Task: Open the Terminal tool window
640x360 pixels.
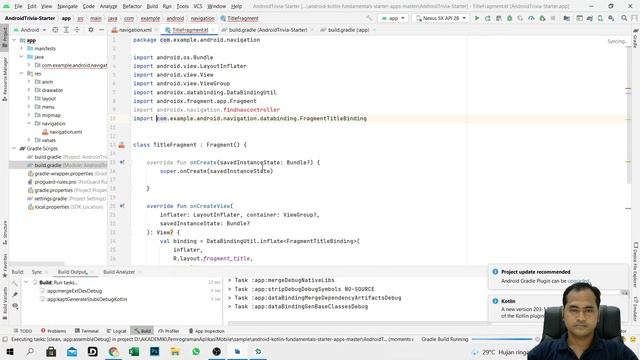Action: (x=87, y=331)
